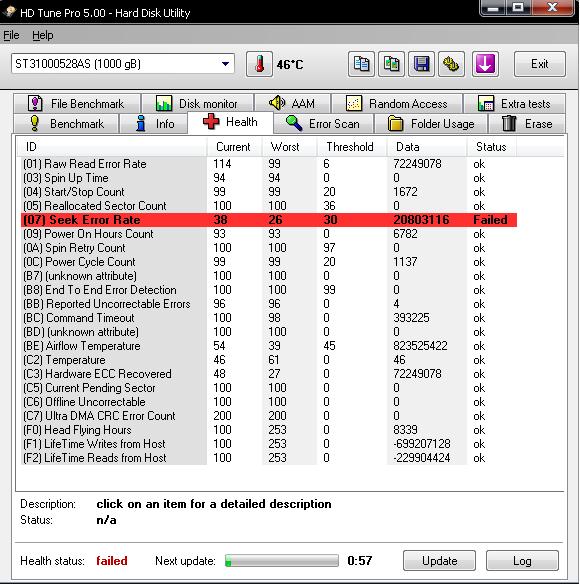Select the (C2) Temperature row
Screen dimensions: 580x584
coord(269,360)
